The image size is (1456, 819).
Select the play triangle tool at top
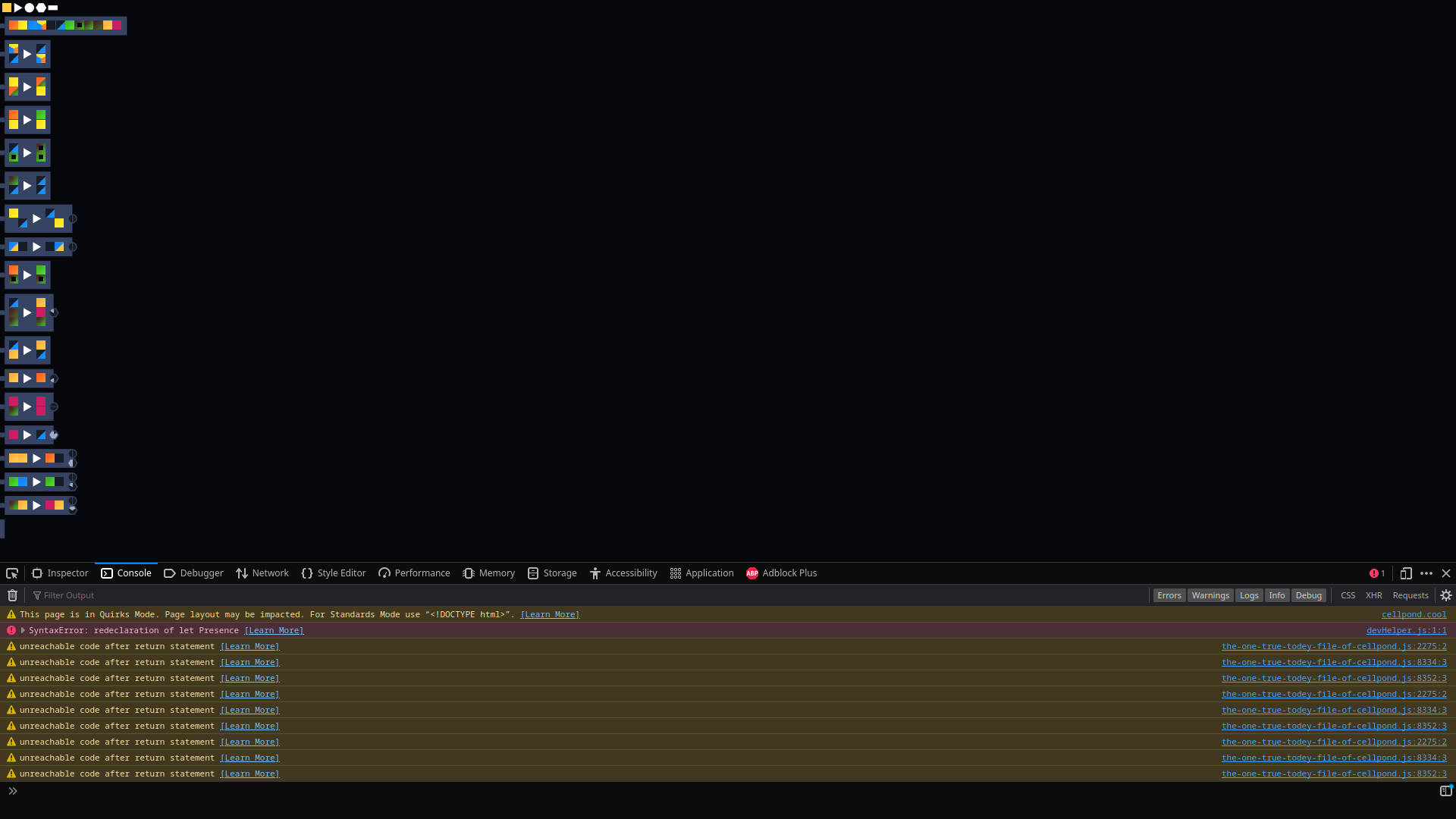point(18,8)
